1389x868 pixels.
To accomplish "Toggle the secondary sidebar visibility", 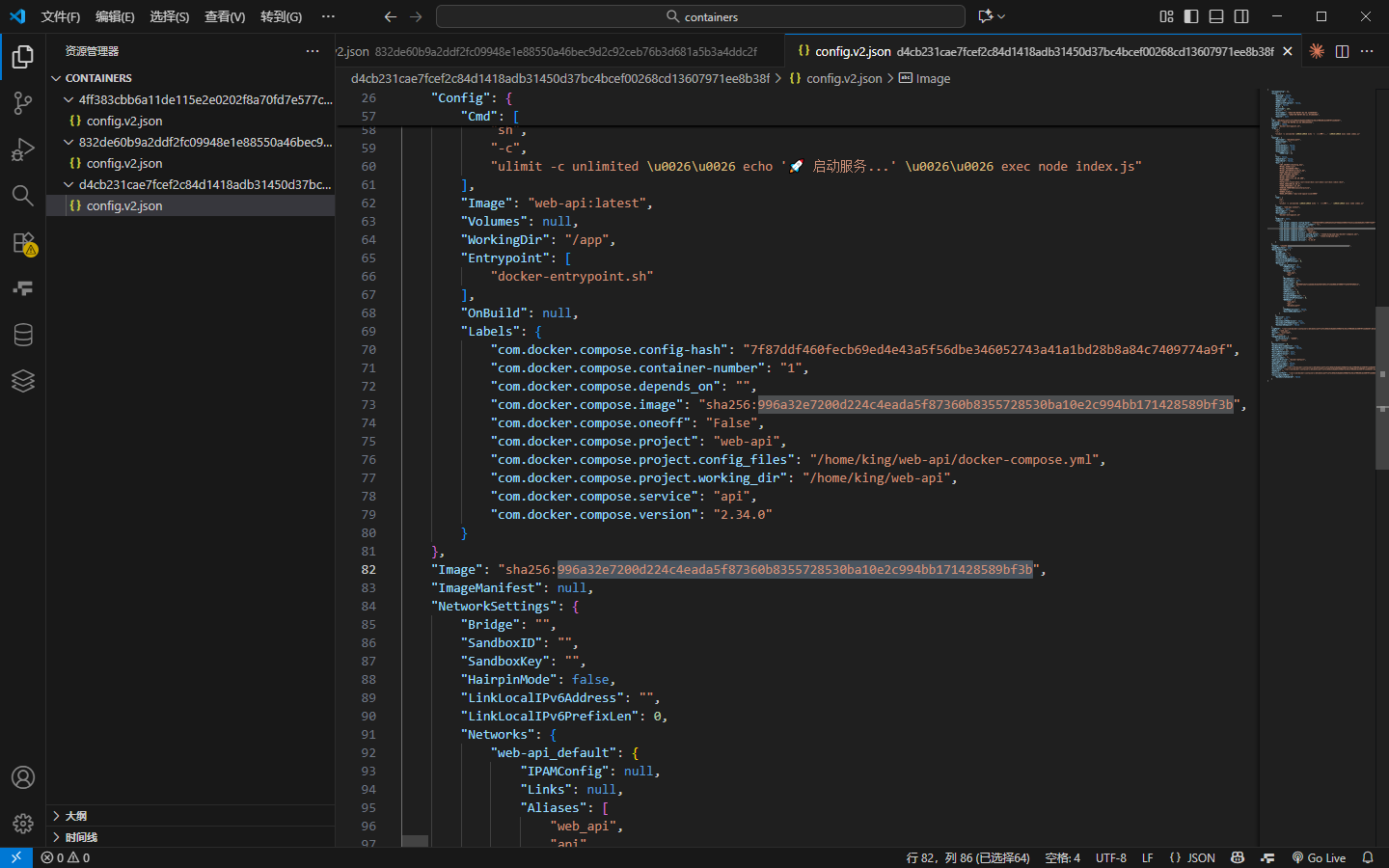I will tap(1241, 16).
